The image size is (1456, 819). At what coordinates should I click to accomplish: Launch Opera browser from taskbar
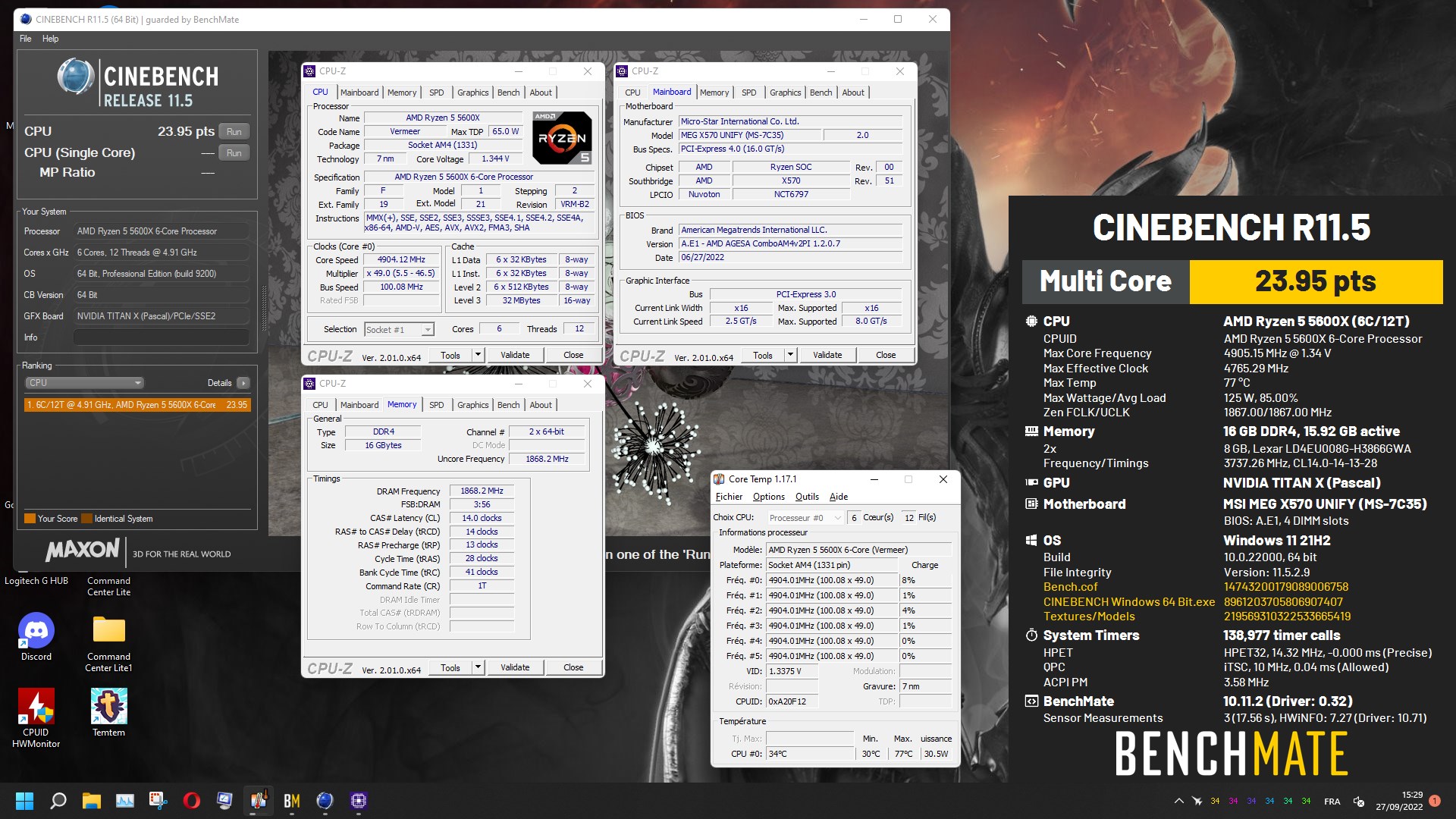point(191,801)
